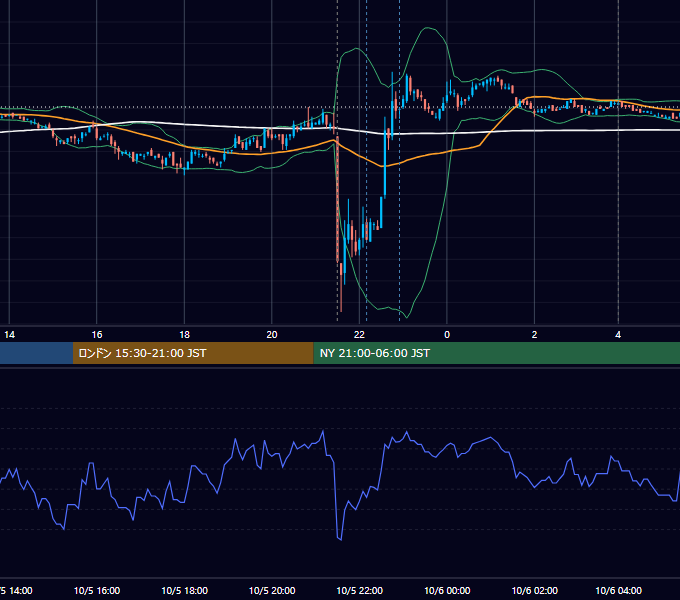
Task: Click the 10/6 00:00 date label
Action: click(447, 590)
